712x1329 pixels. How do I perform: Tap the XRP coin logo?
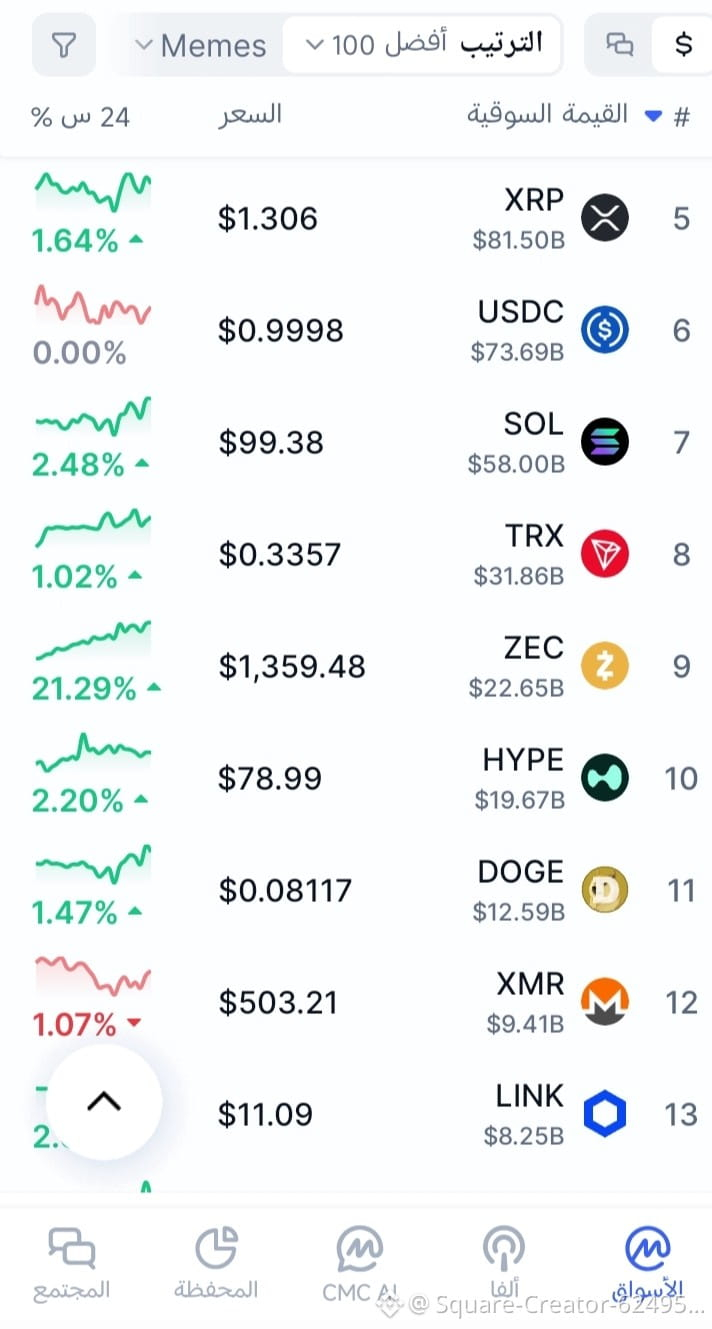point(605,218)
